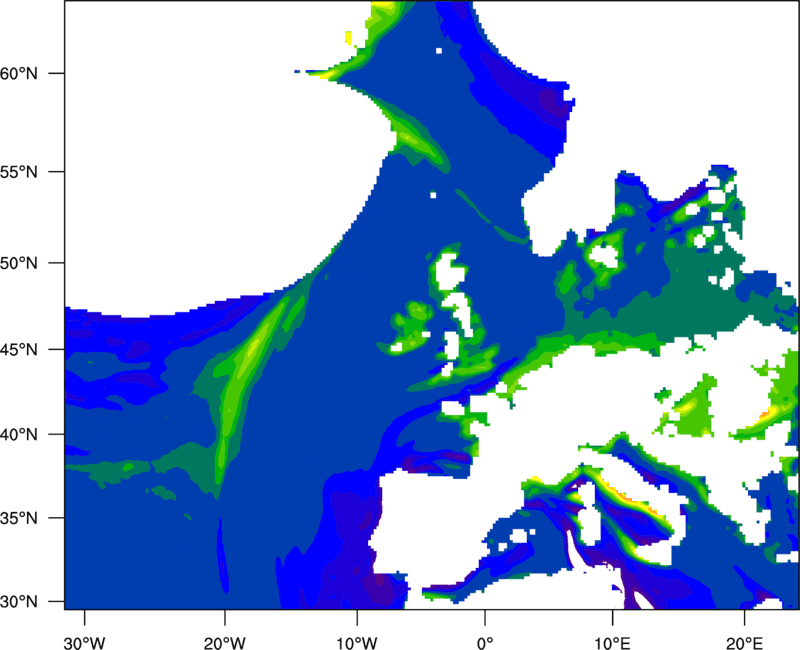Viewport: 800px width, 650px height.
Task: Click the 20°W longitude label
Action: pyautogui.click(x=225, y=643)
